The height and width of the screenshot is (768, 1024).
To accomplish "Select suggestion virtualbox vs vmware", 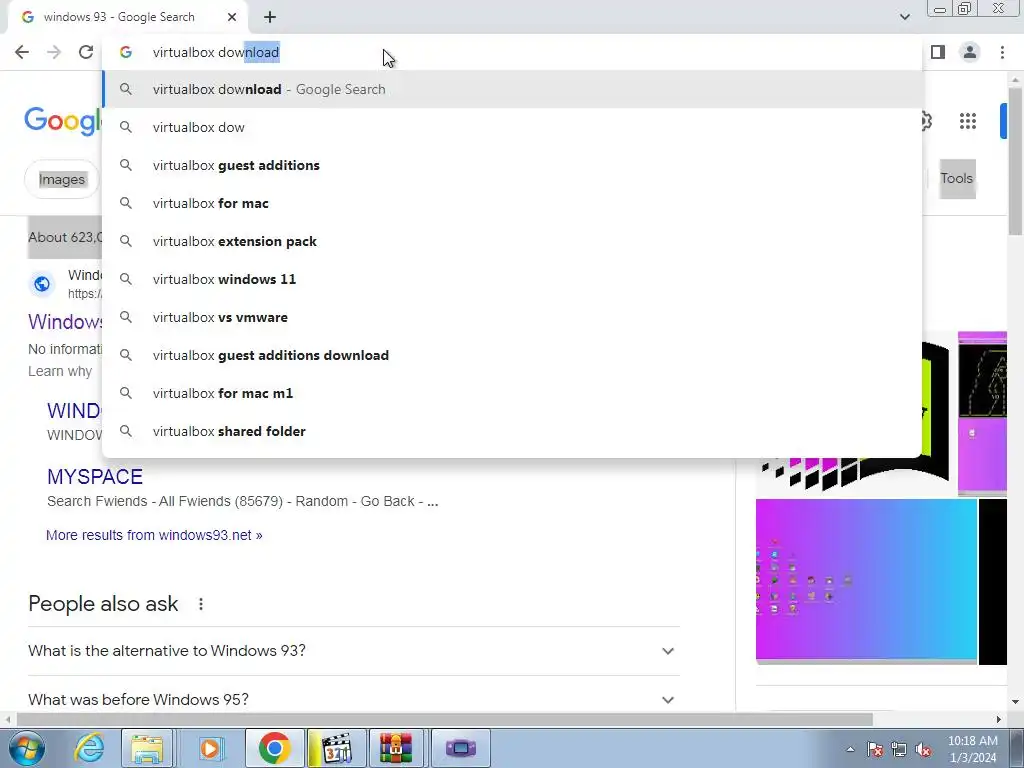I will coord(513,317).
